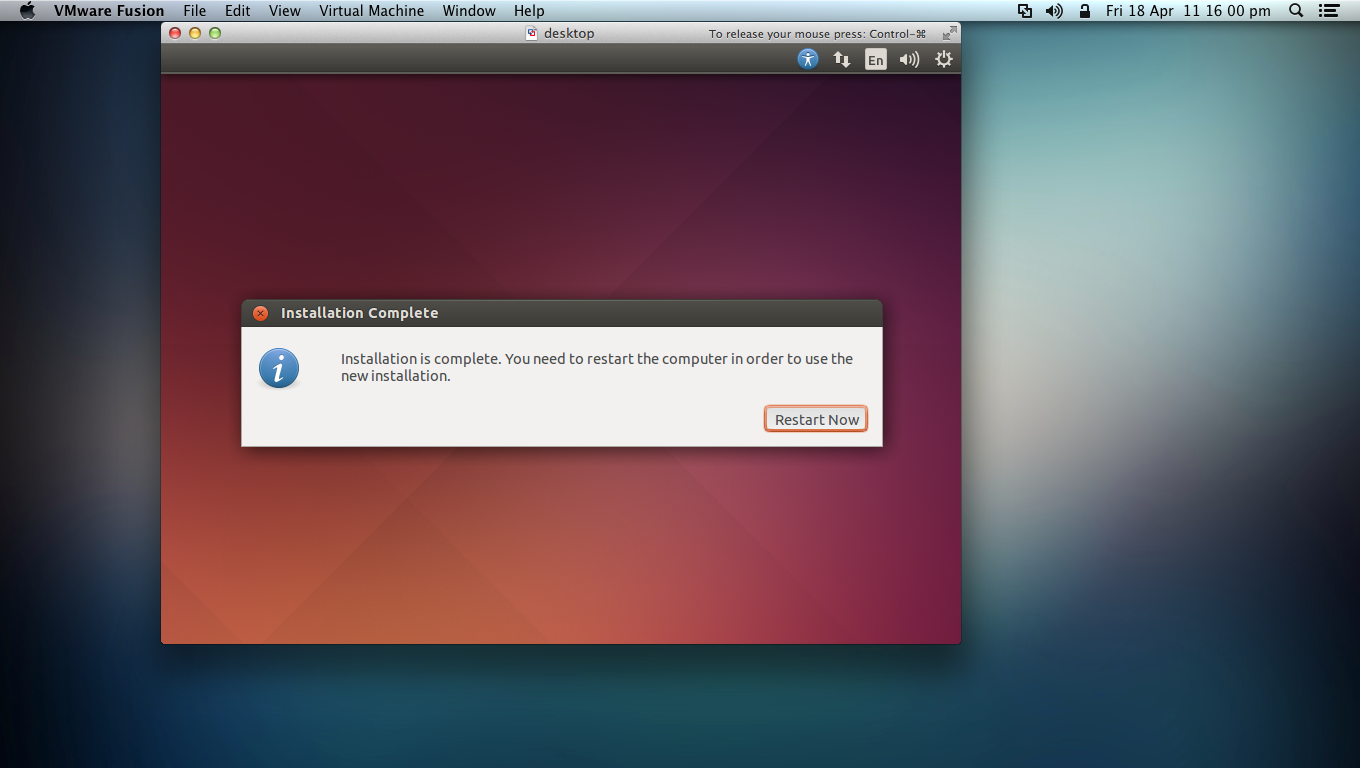Click the blue info icon in dialog
1360x768 pixels.
279,369
